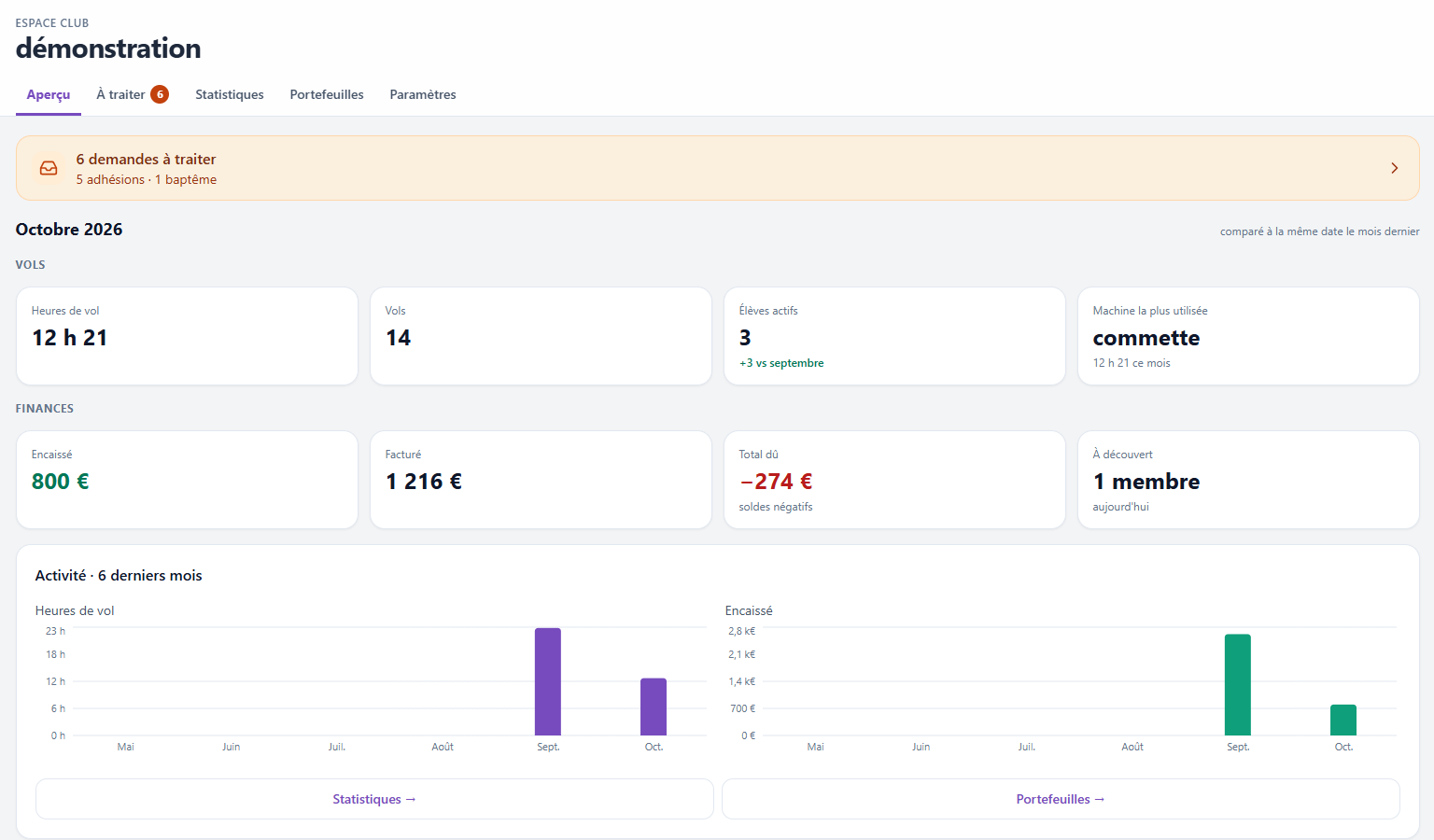Click the 'ESPACE CLUB' label
The width and height of the screenshot is (1434, 840).
click(x=52, y=22)
